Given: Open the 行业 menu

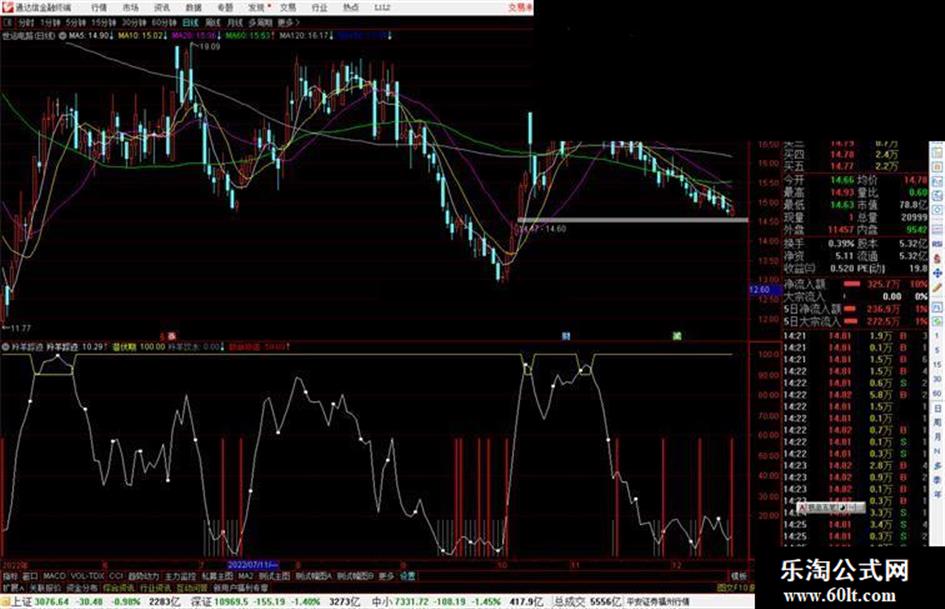Looking at the screenshot, I should [x=319, y=8].
